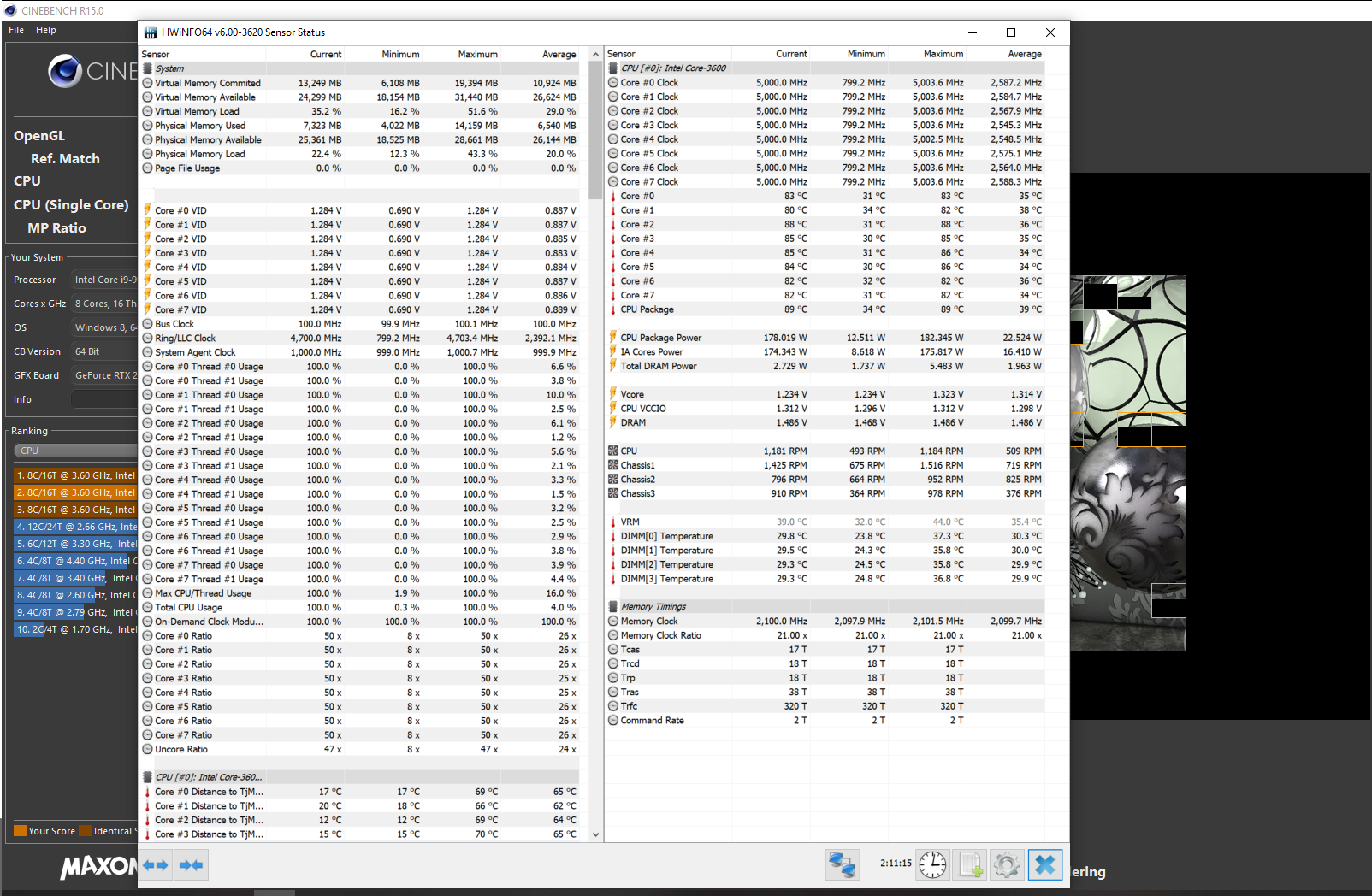Viewport: 1372px width, 896px height.
Task: Open the HWiNFO network remote monitoring icon
Action: tap(843, 865)
